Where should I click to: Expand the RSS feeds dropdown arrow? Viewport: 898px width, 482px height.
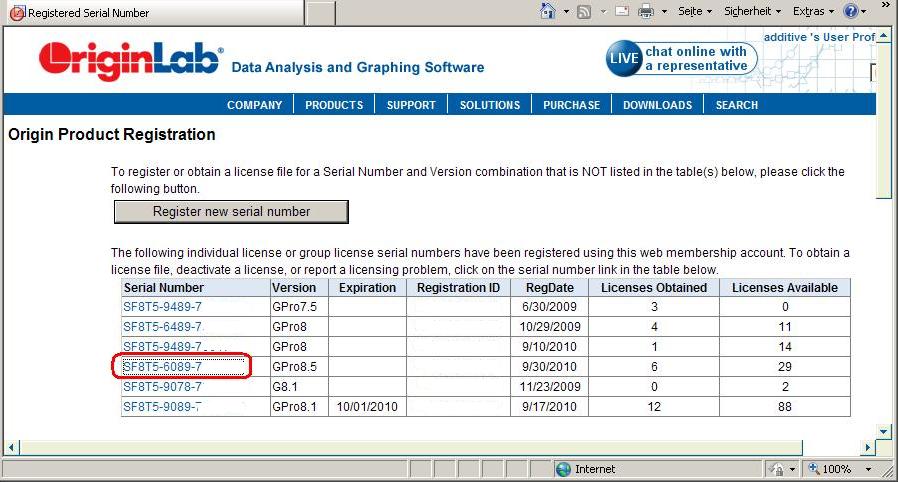pyautogui.click(x=603, y=11)
